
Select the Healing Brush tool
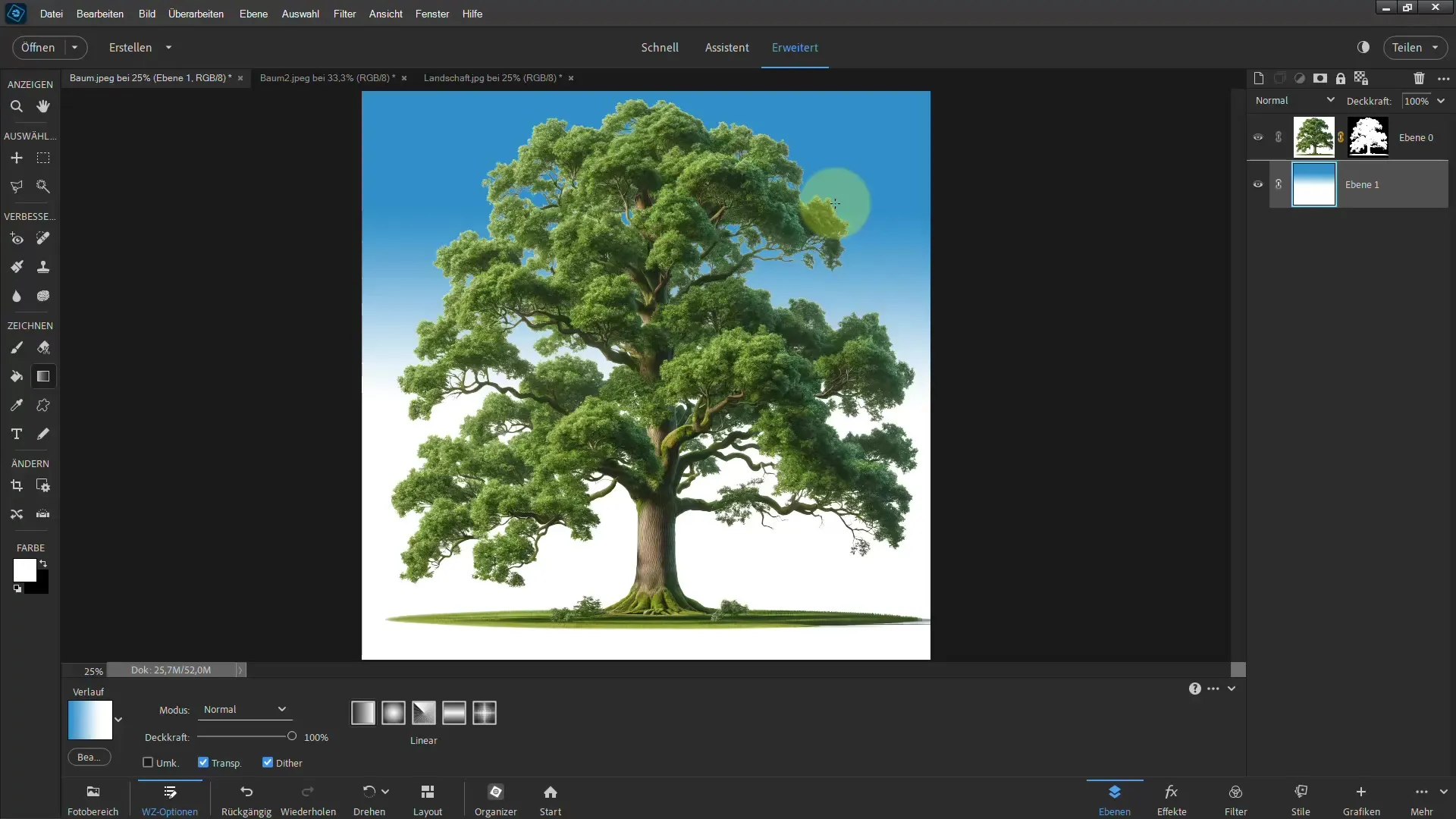[42, 238]
